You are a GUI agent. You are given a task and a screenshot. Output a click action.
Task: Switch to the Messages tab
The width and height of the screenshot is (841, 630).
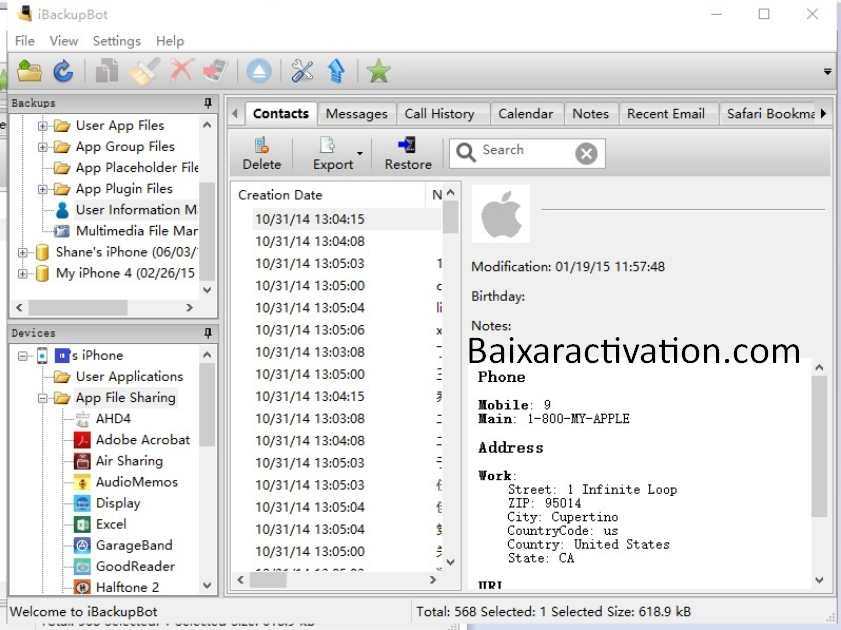(357, 114)
